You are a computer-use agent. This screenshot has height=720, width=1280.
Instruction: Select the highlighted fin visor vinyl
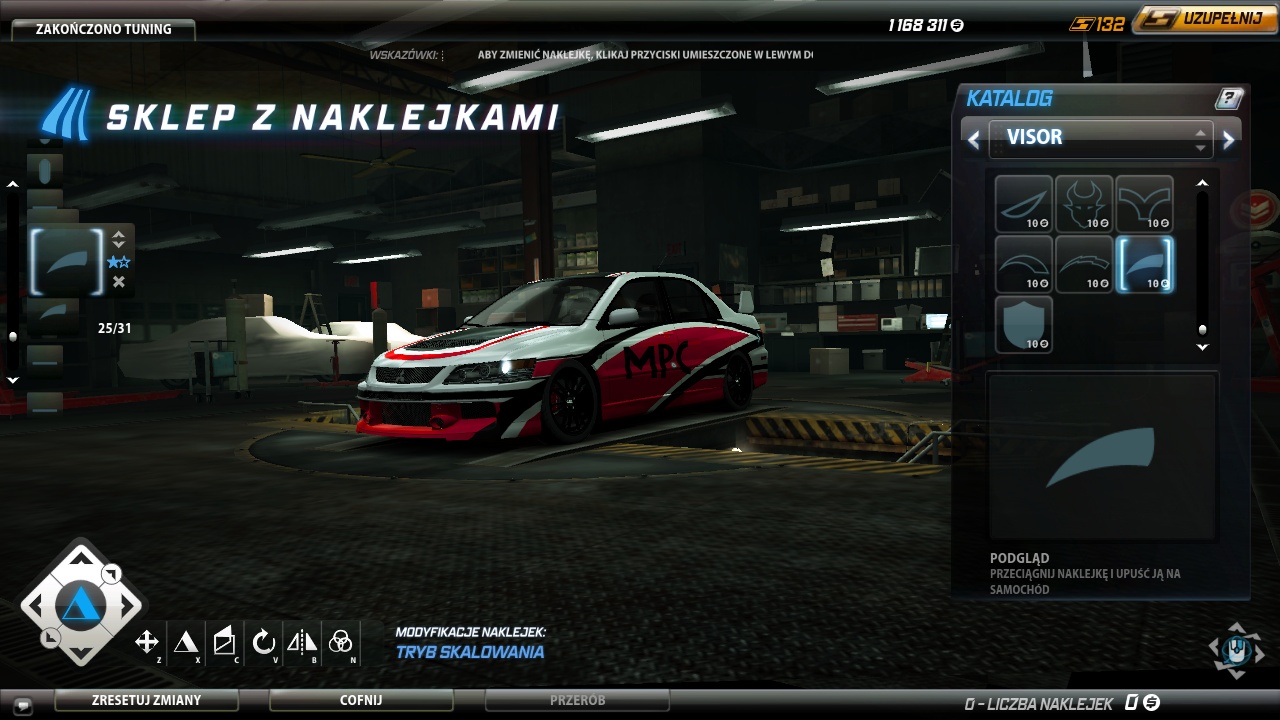pos(1144,264)
